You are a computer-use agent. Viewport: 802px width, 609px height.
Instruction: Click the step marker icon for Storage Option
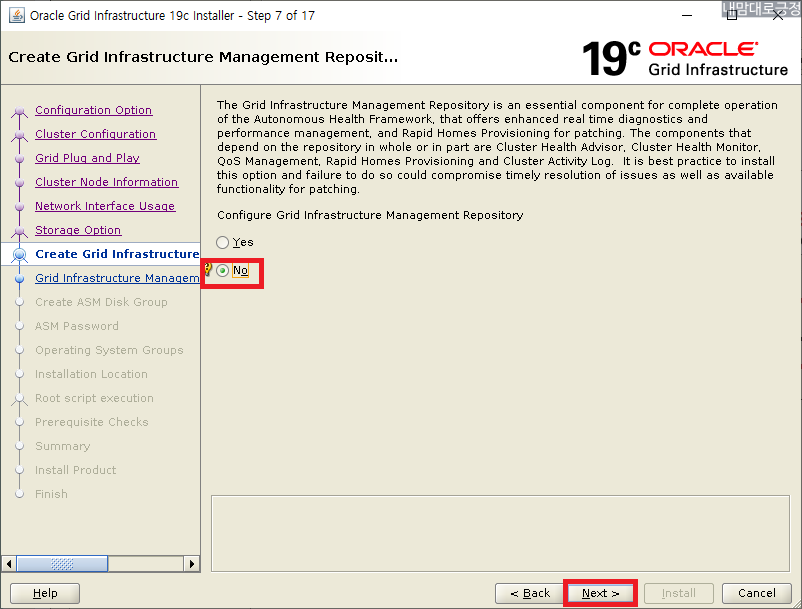[x=19, y=231]
